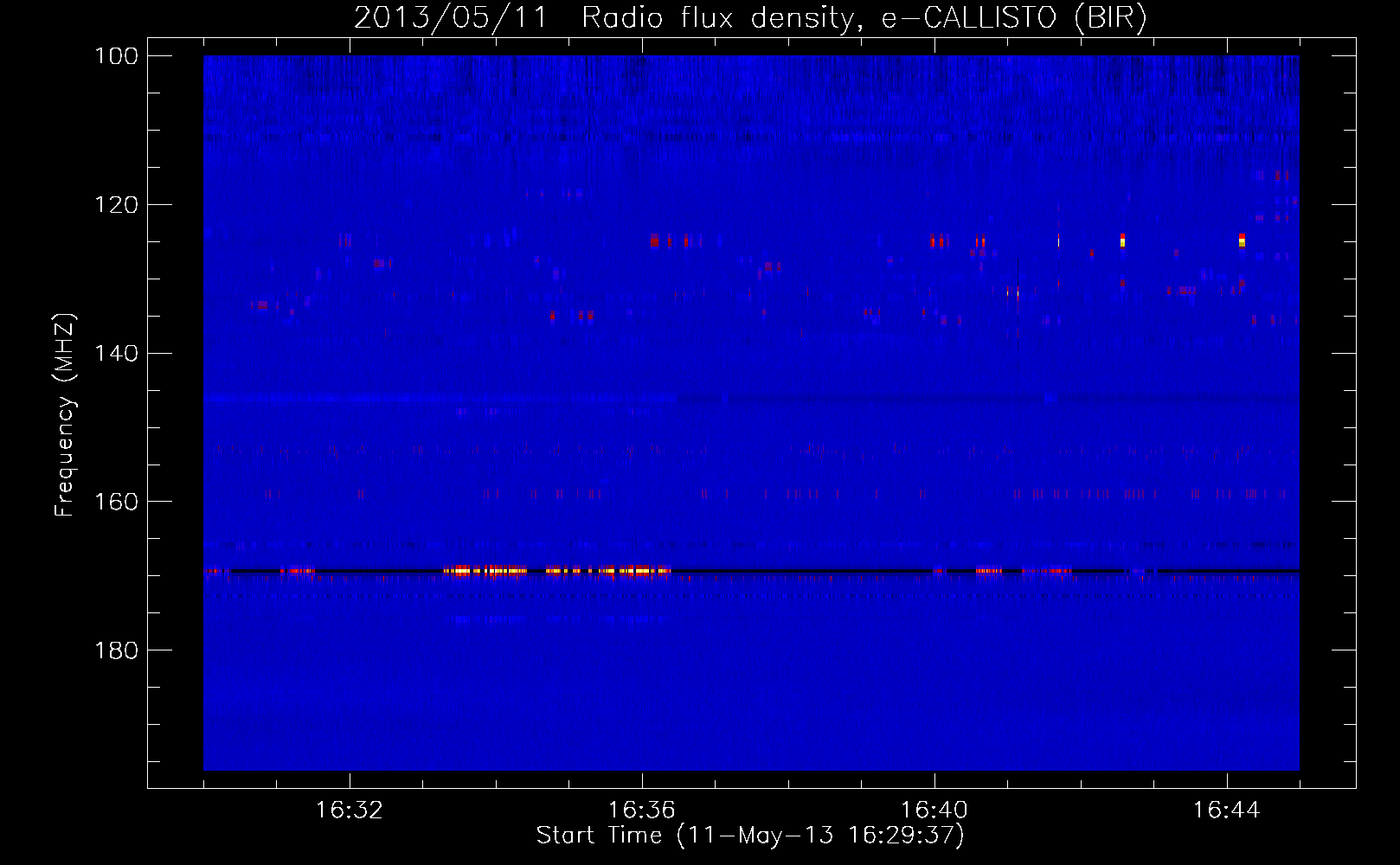
Task: Click the date '2013/05/11' in the title
Action: (451, 17)
